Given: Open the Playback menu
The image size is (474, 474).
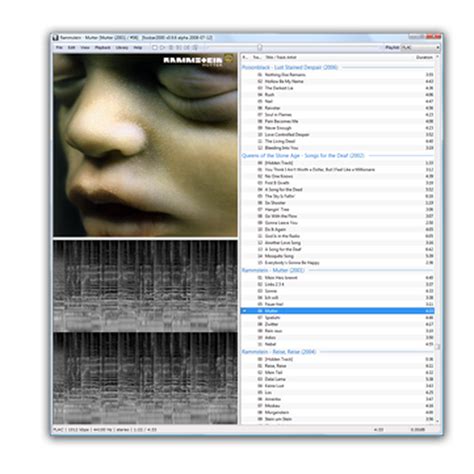Looking at the screenshot, I should pos(102,48).
